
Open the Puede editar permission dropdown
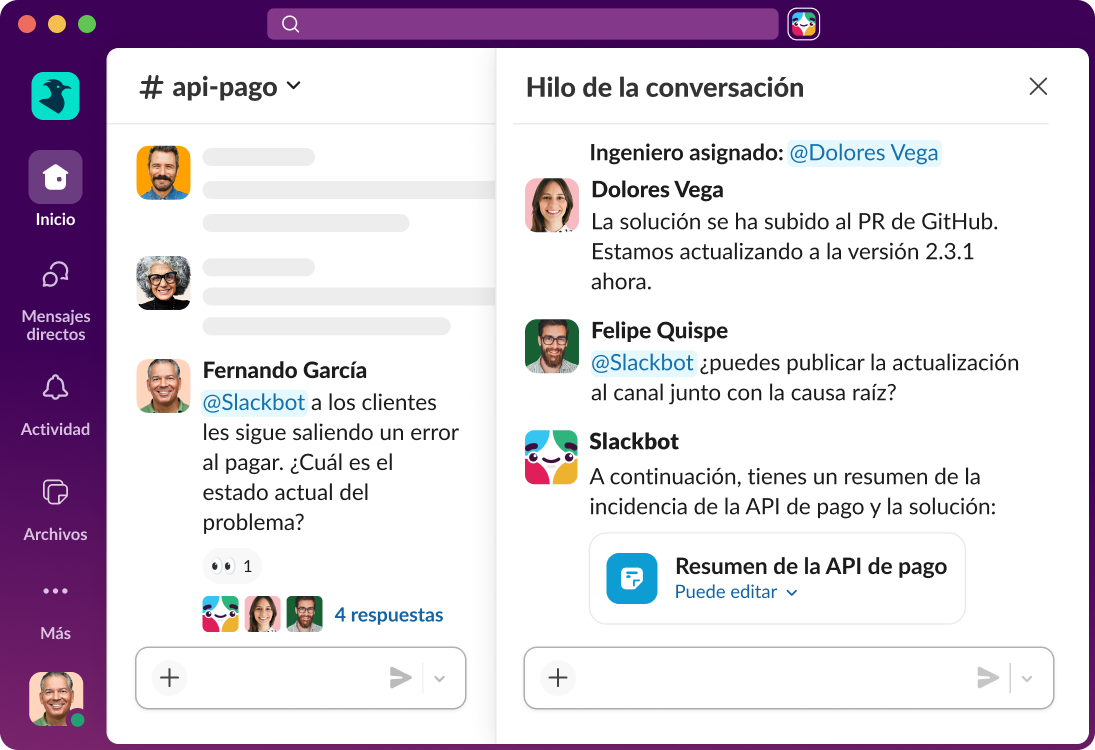point(736,592)
